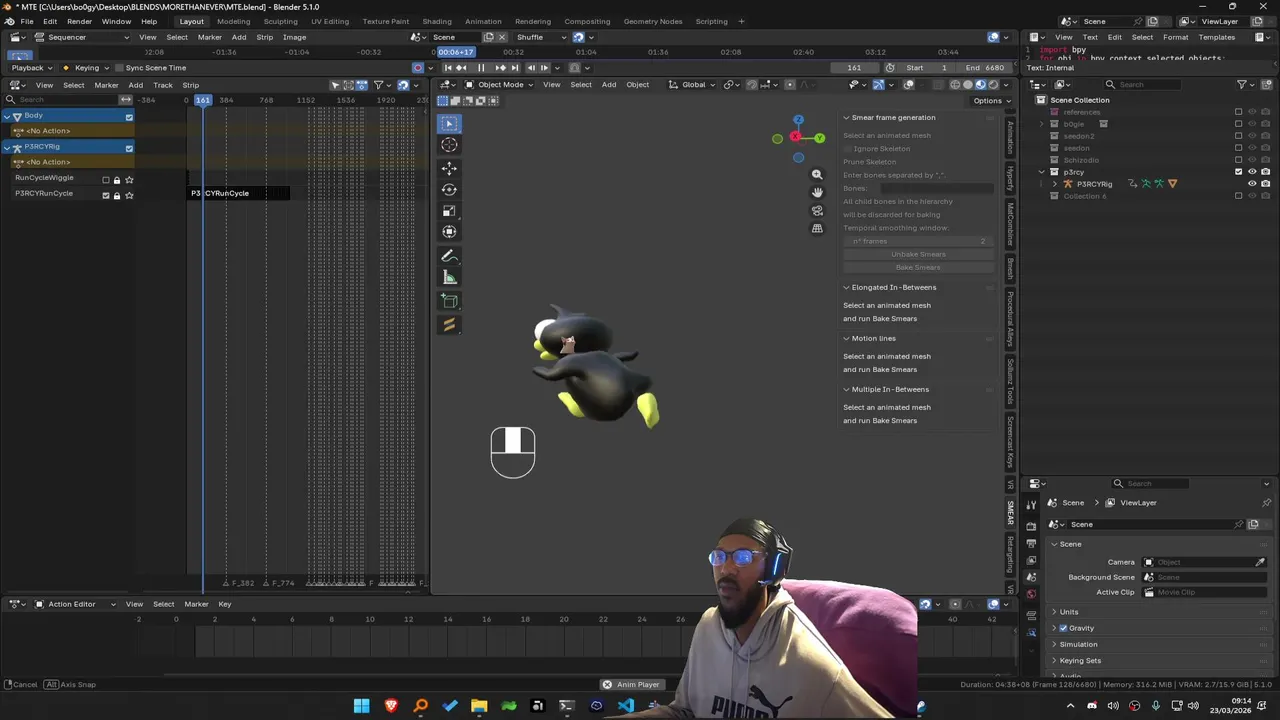Activate the 3D Cursor tool

point(449,145)
